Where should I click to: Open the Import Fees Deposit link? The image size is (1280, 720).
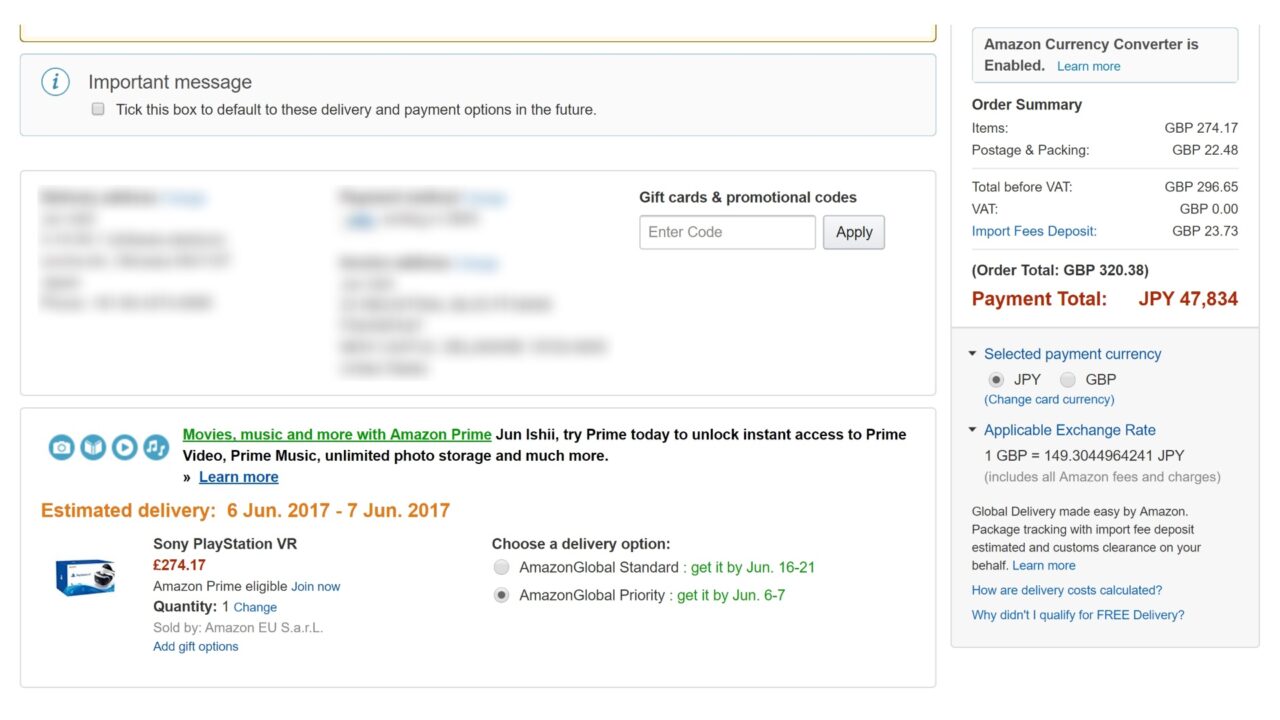1034,231
